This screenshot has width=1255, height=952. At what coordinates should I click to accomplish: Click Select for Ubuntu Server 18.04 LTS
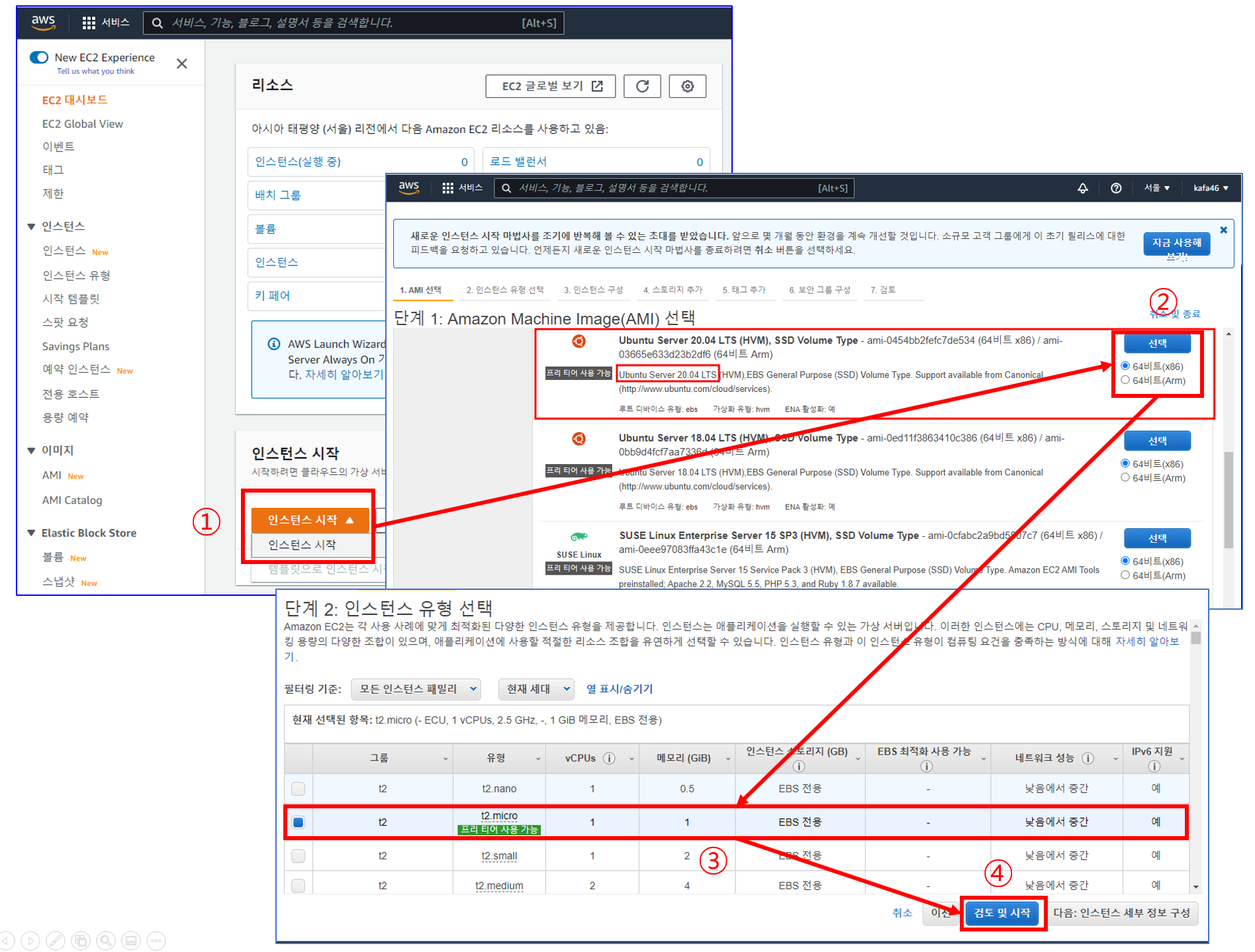point(1157,441)
